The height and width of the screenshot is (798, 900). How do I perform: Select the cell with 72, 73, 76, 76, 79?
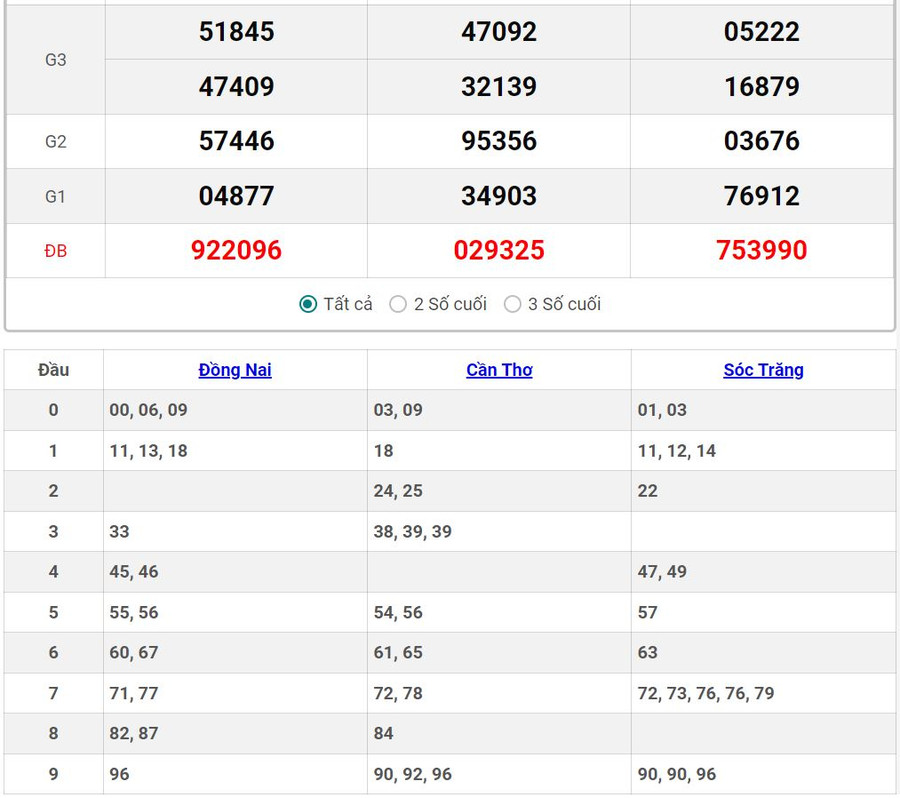pyautogui.click(x=706, y=693)
